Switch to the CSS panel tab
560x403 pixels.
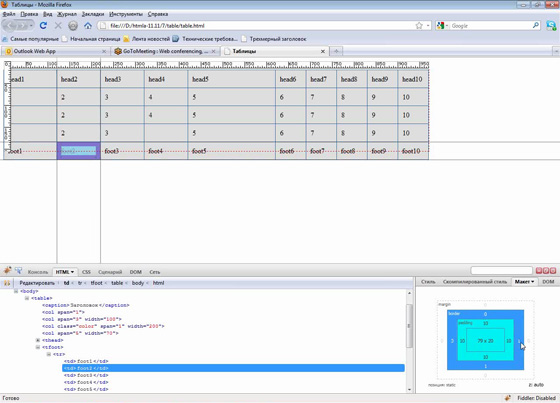point(86,272)
